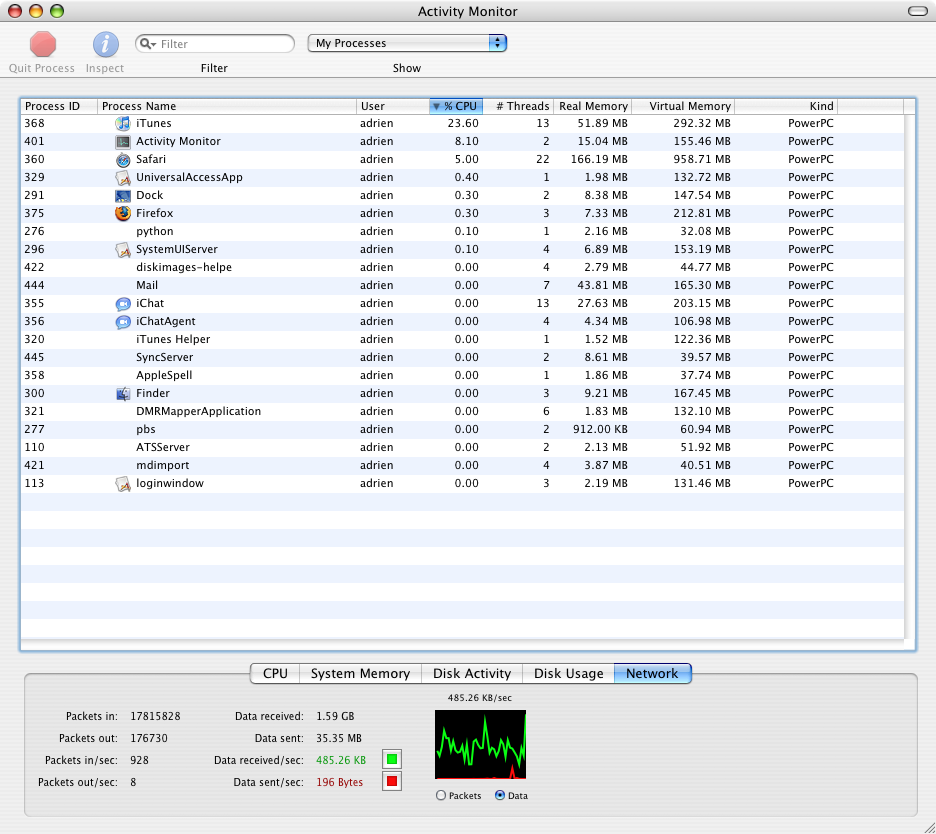
Task: Click the red data sent color swatch
Action: coord(392,781)
